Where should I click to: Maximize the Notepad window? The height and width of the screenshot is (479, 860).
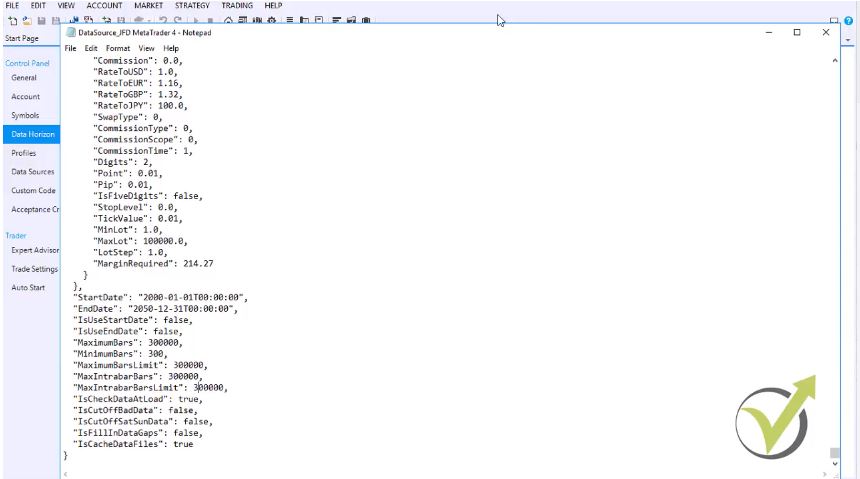[x=797, y=33]
